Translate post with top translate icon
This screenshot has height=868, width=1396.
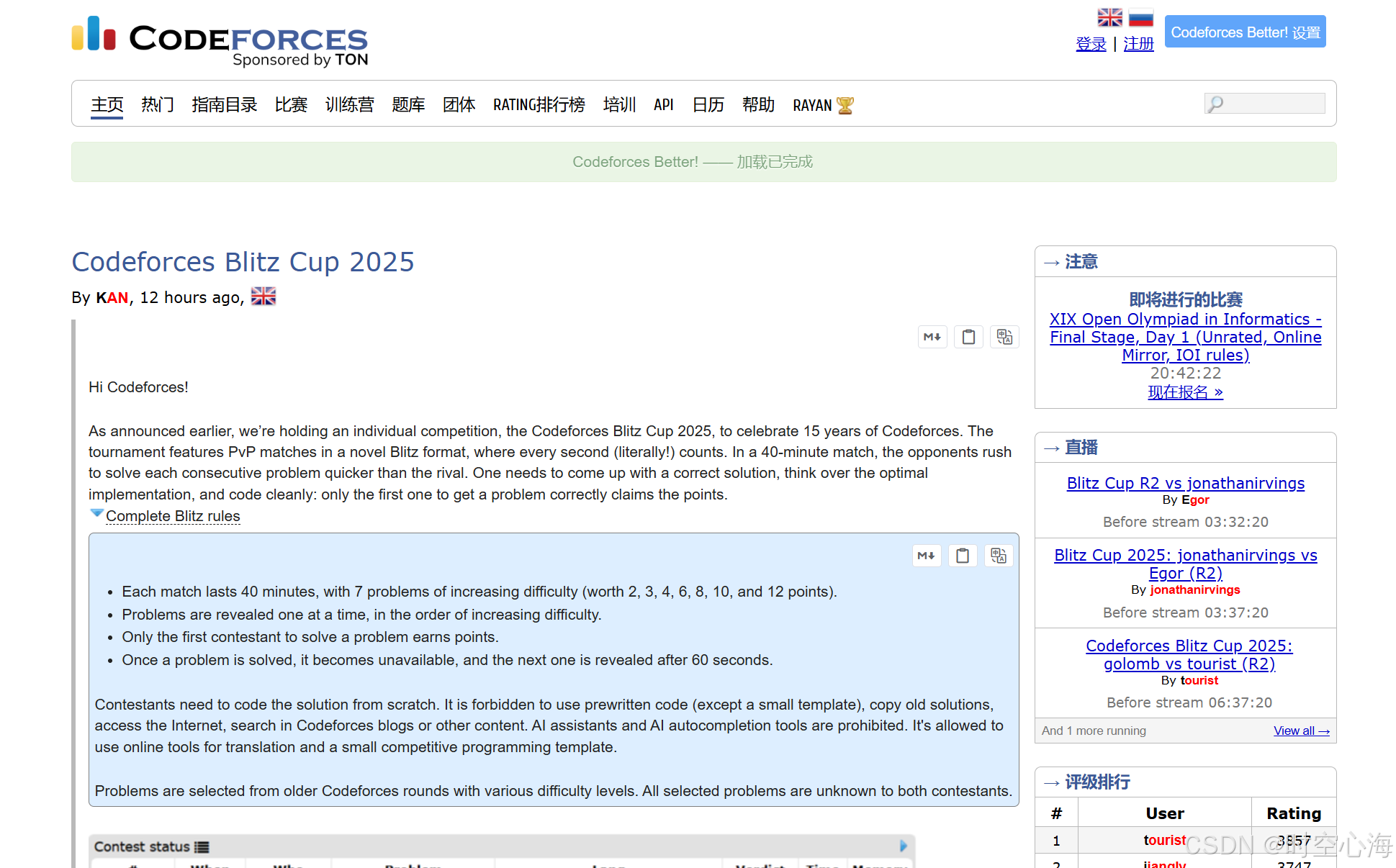coord(1004,337)
